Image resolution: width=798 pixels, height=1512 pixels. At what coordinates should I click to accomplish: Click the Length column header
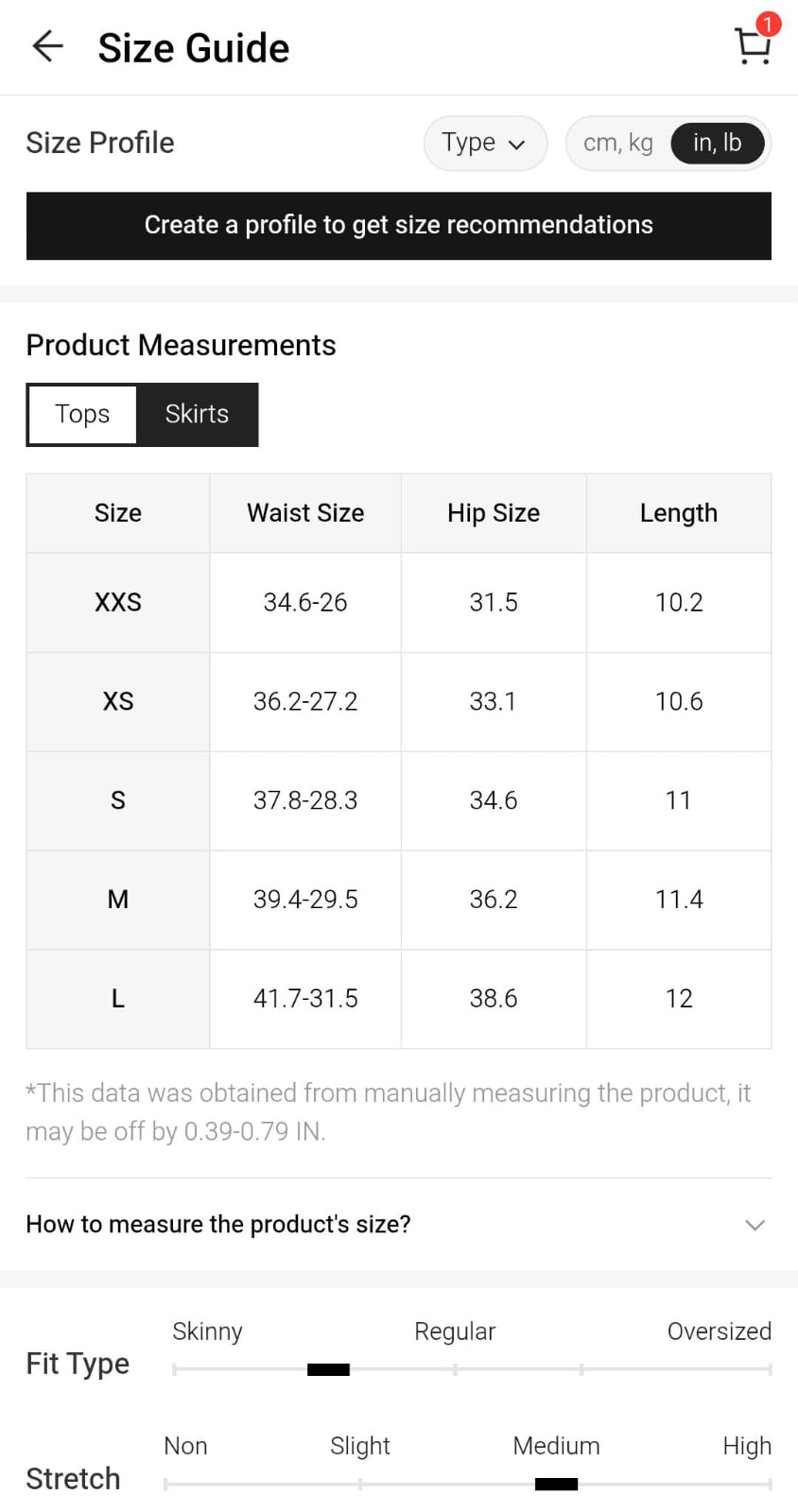(x=678, y=513)
